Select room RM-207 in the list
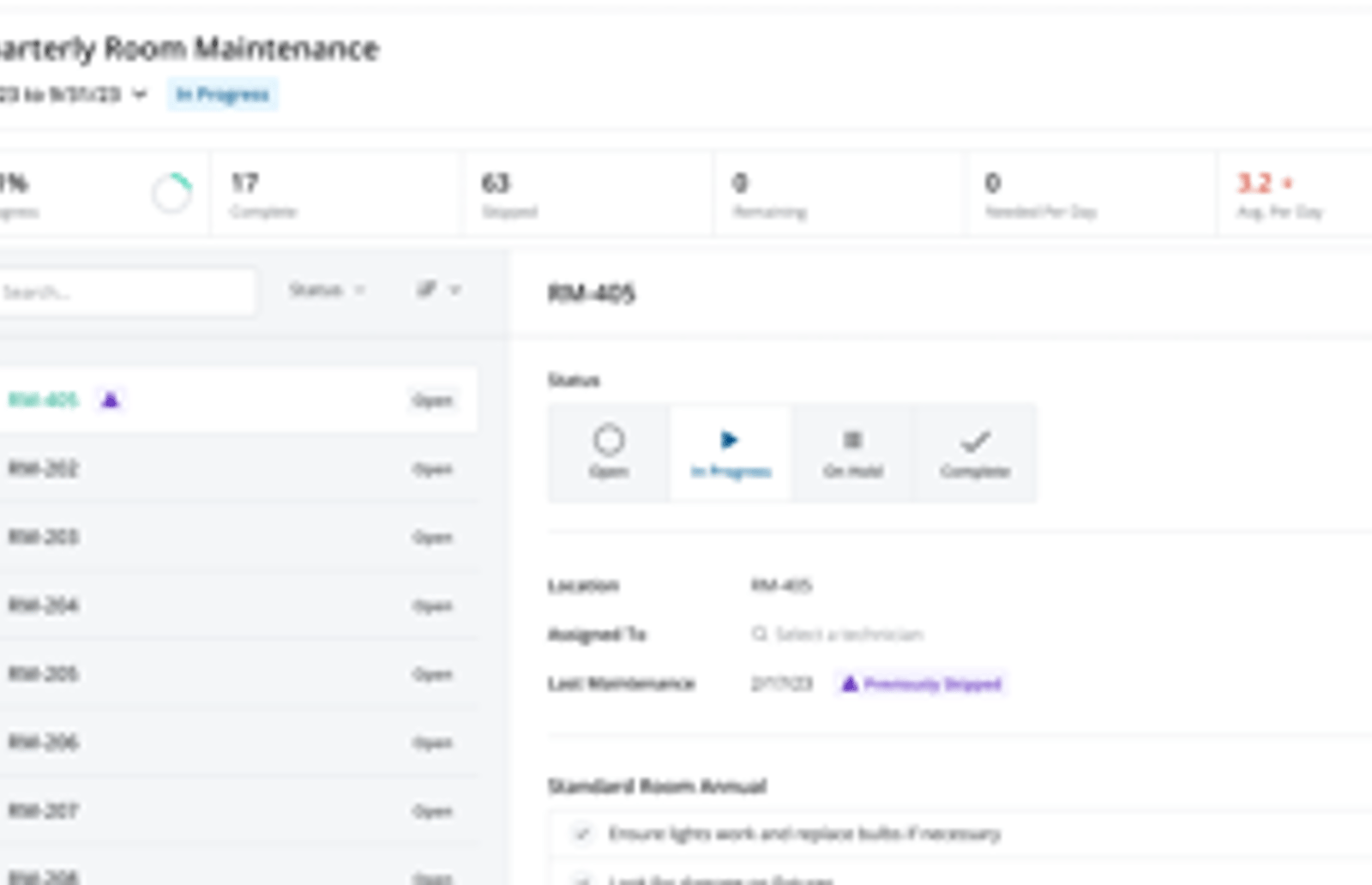 click(238, 811)
